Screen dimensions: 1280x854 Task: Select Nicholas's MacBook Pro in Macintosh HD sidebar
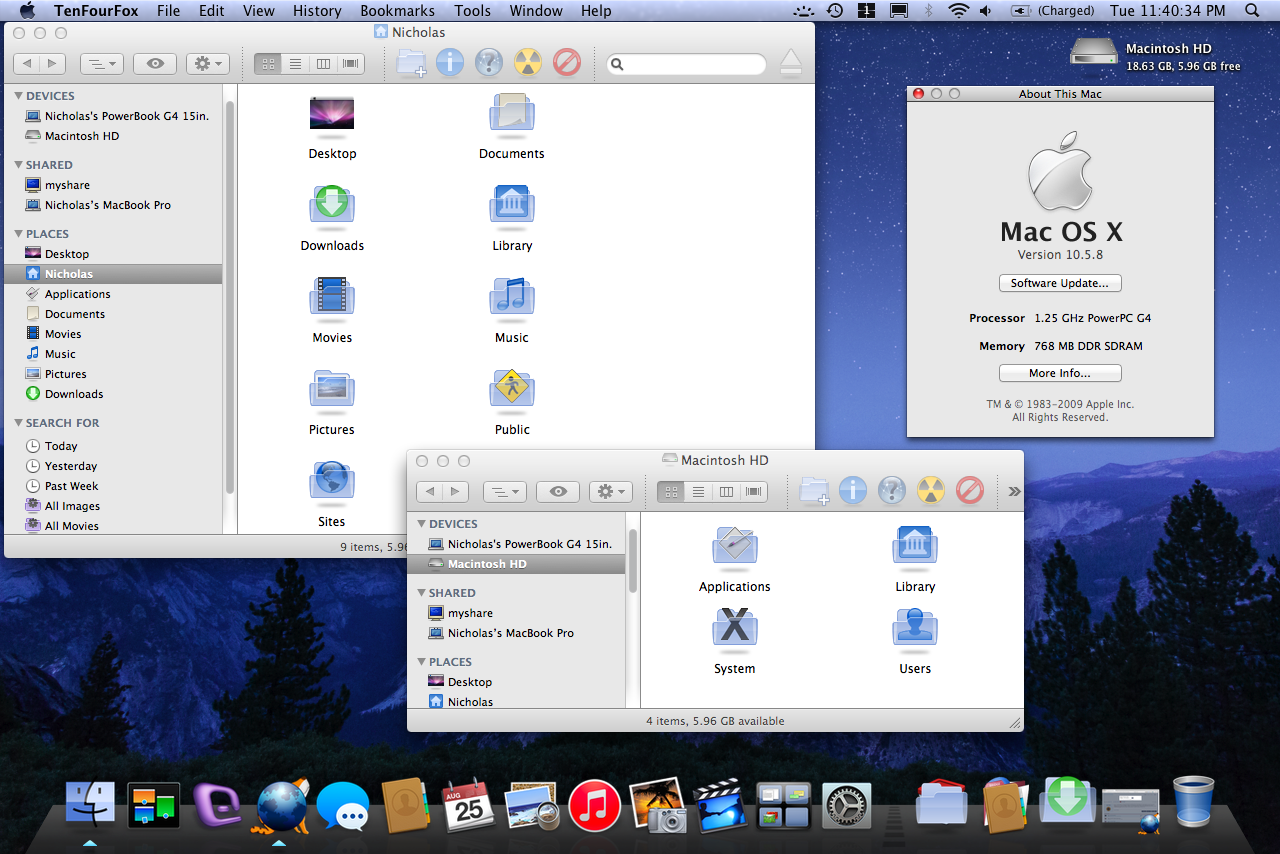[516, 633]
